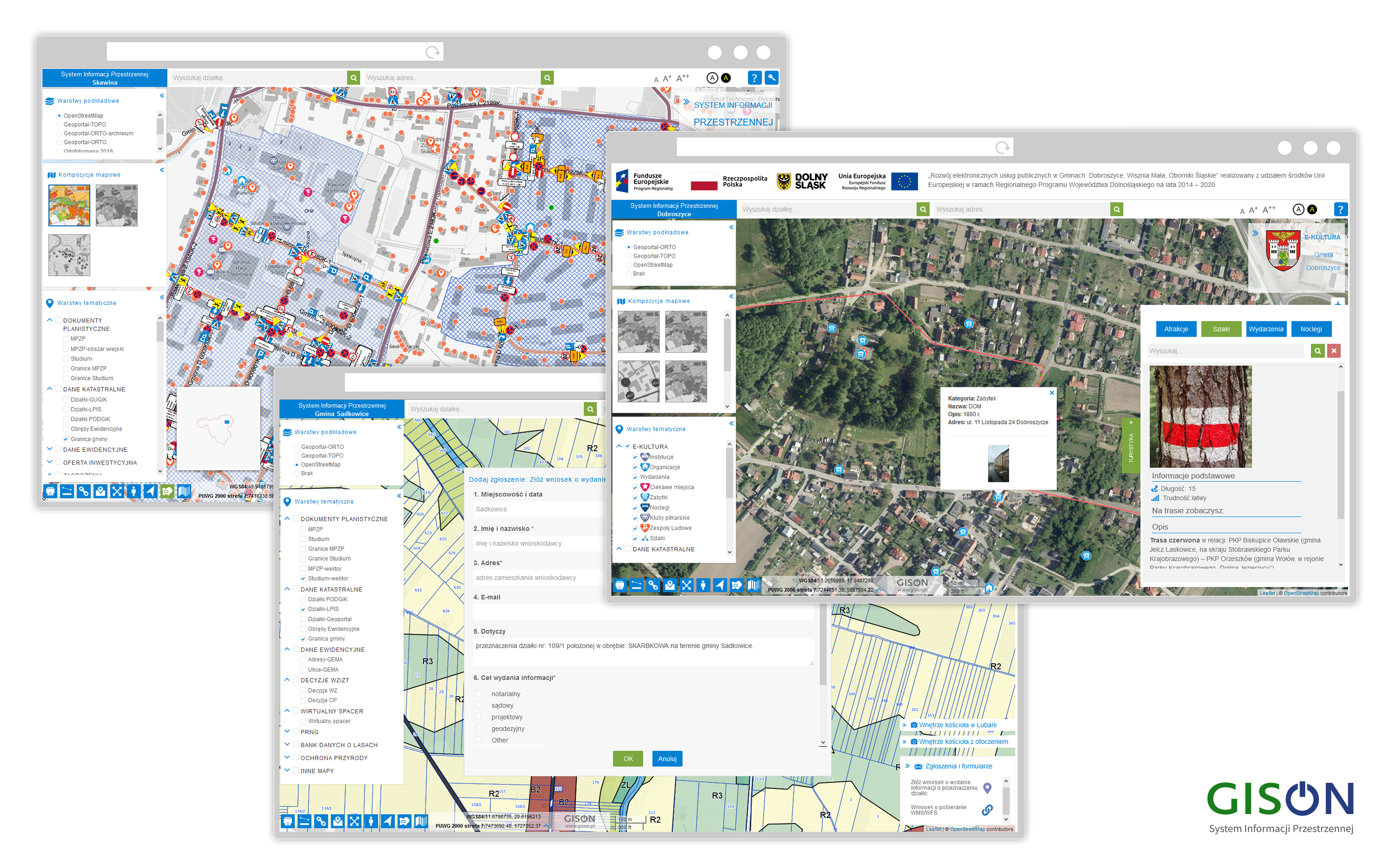Open Atrakcje tab in tourism panel
Image resolution: width=1391 pixels, height=868 pixels.
[1176, 329]
